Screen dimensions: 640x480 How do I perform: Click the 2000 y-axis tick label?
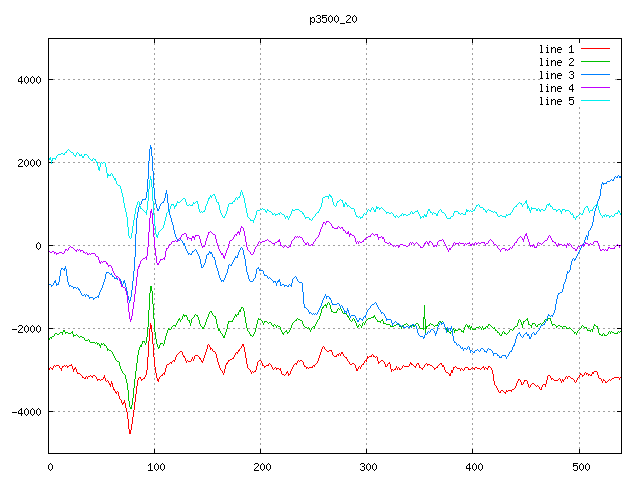tap(29, 163)
